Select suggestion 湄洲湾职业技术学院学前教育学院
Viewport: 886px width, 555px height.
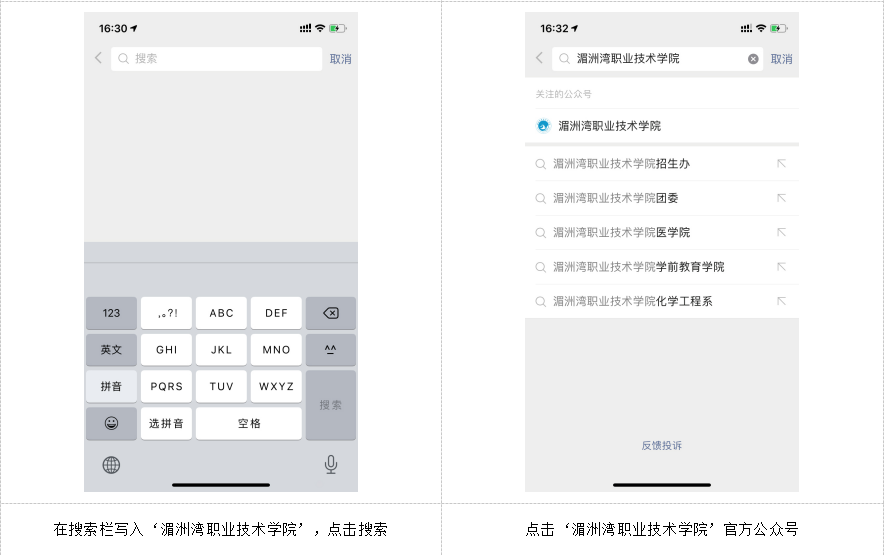click(x=662, y=267)
